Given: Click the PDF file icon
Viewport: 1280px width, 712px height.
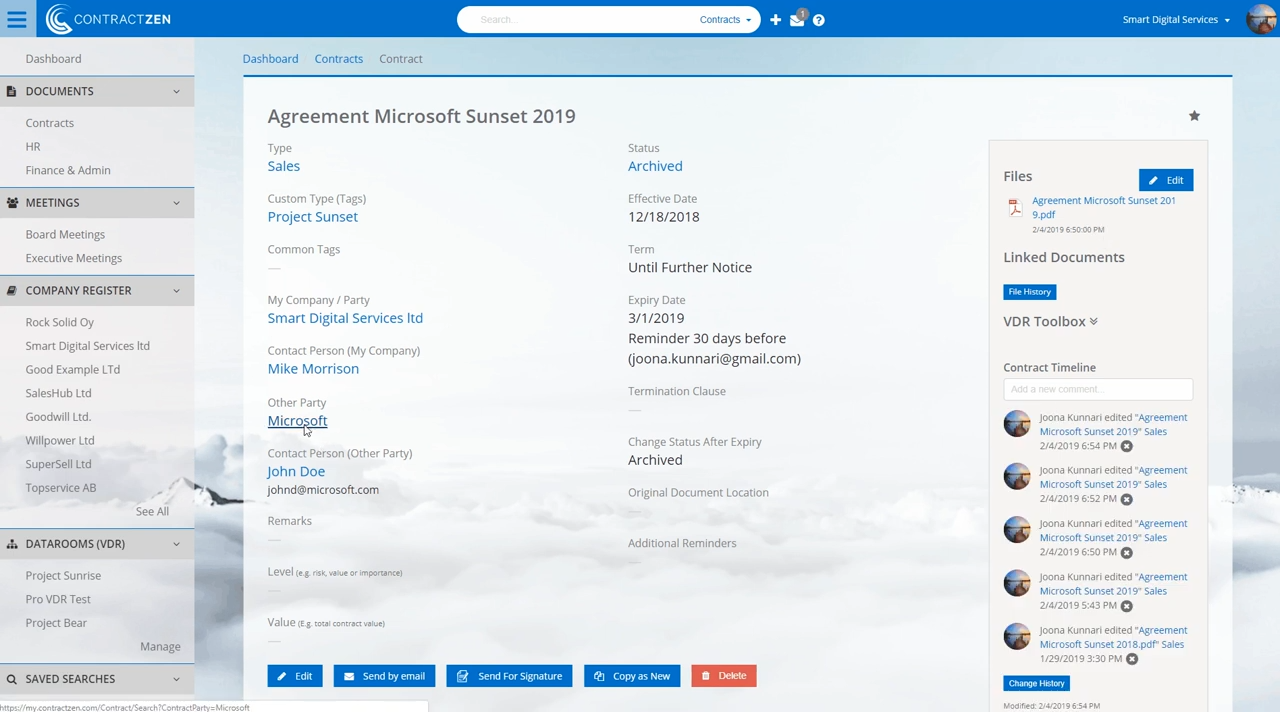Looking at the screenshot, I should [1015, 208].
